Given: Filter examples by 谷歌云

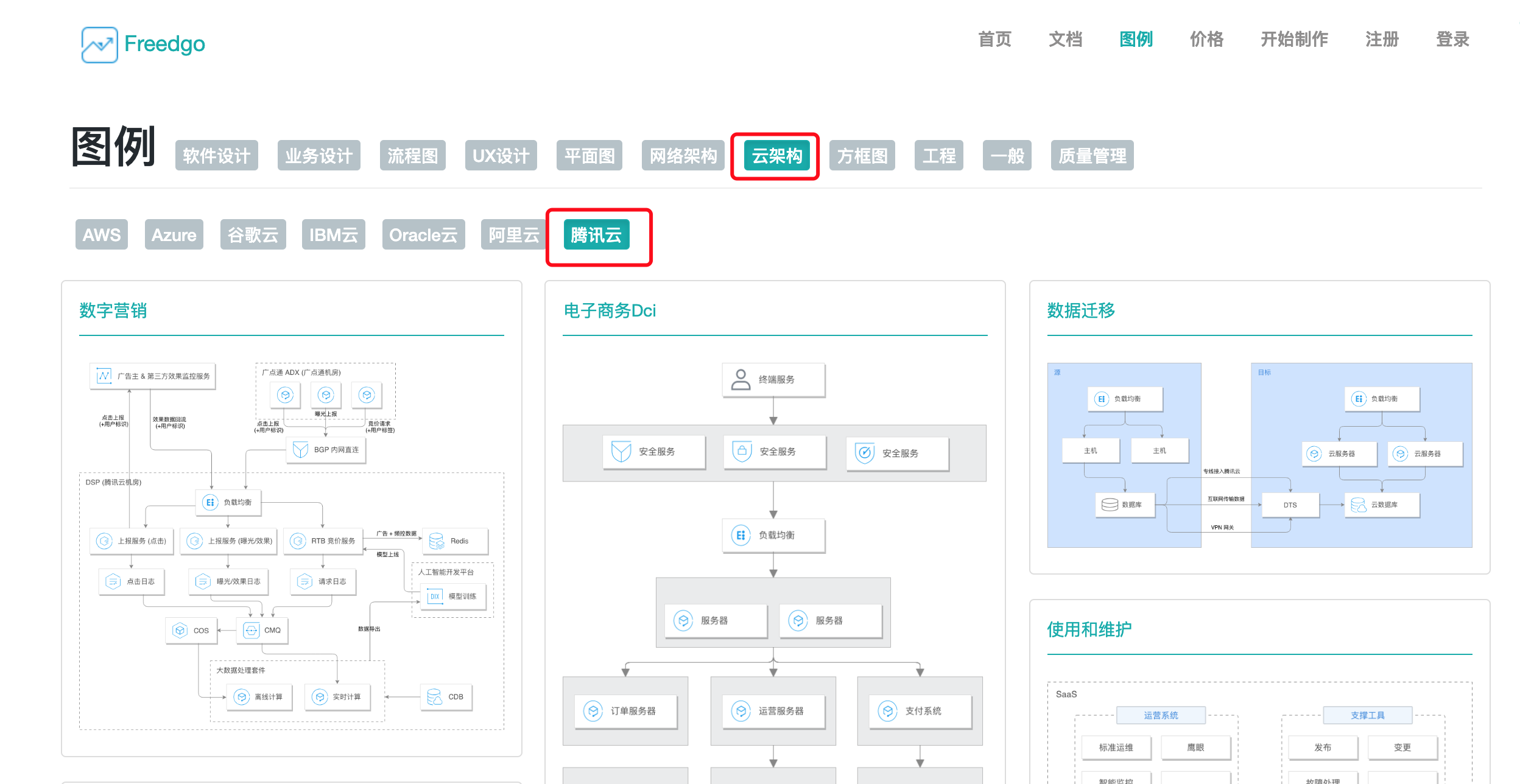Looking at the screenshot, I should [253, 234].
